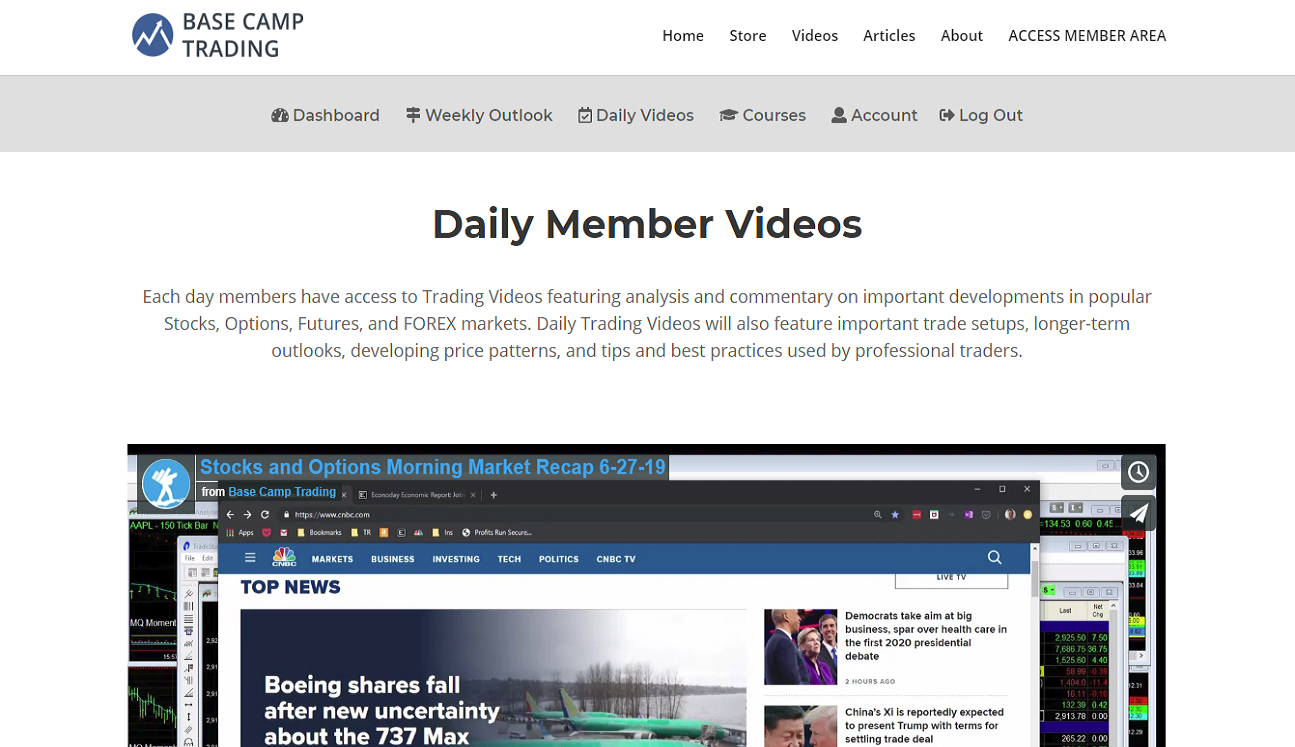Open the Store menu item
This screenshot has width=1295, height=747.
pyautogui.click(x=748, y=36)
